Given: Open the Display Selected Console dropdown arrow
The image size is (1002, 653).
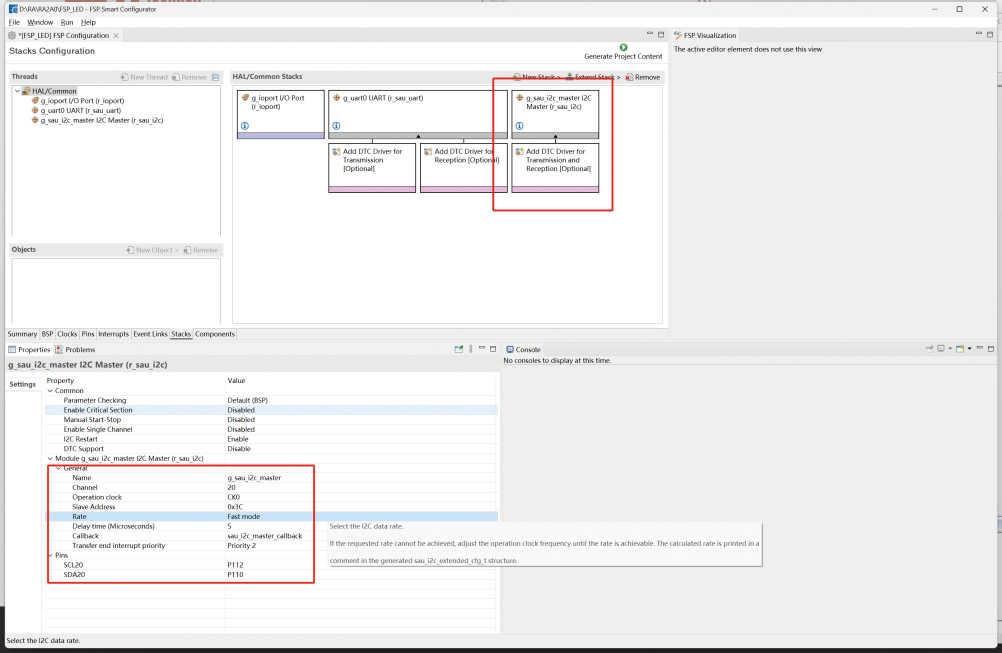Looking at the screenshot, I should [x=950, y=349].
